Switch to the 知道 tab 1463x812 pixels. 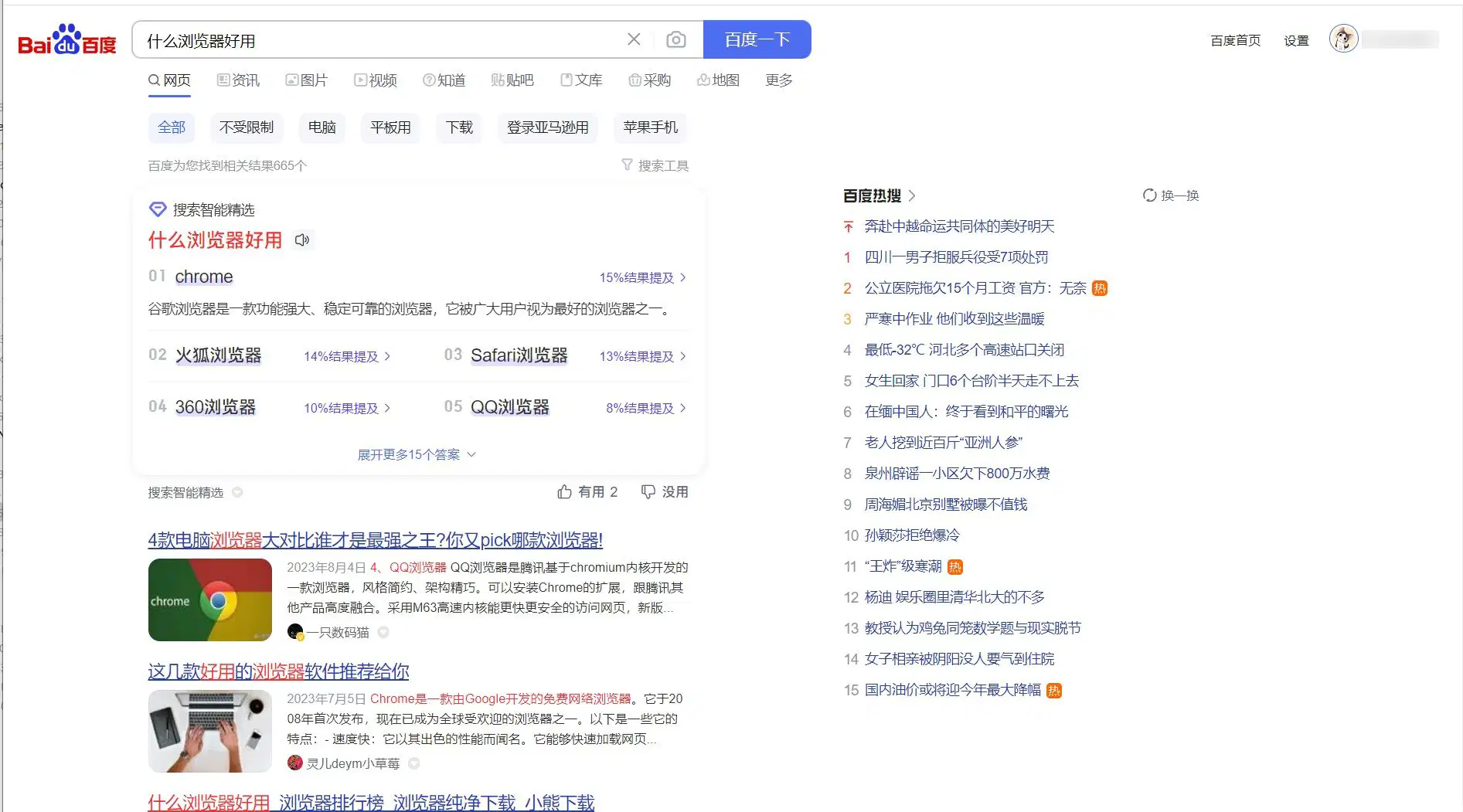(x=444, y=80)
